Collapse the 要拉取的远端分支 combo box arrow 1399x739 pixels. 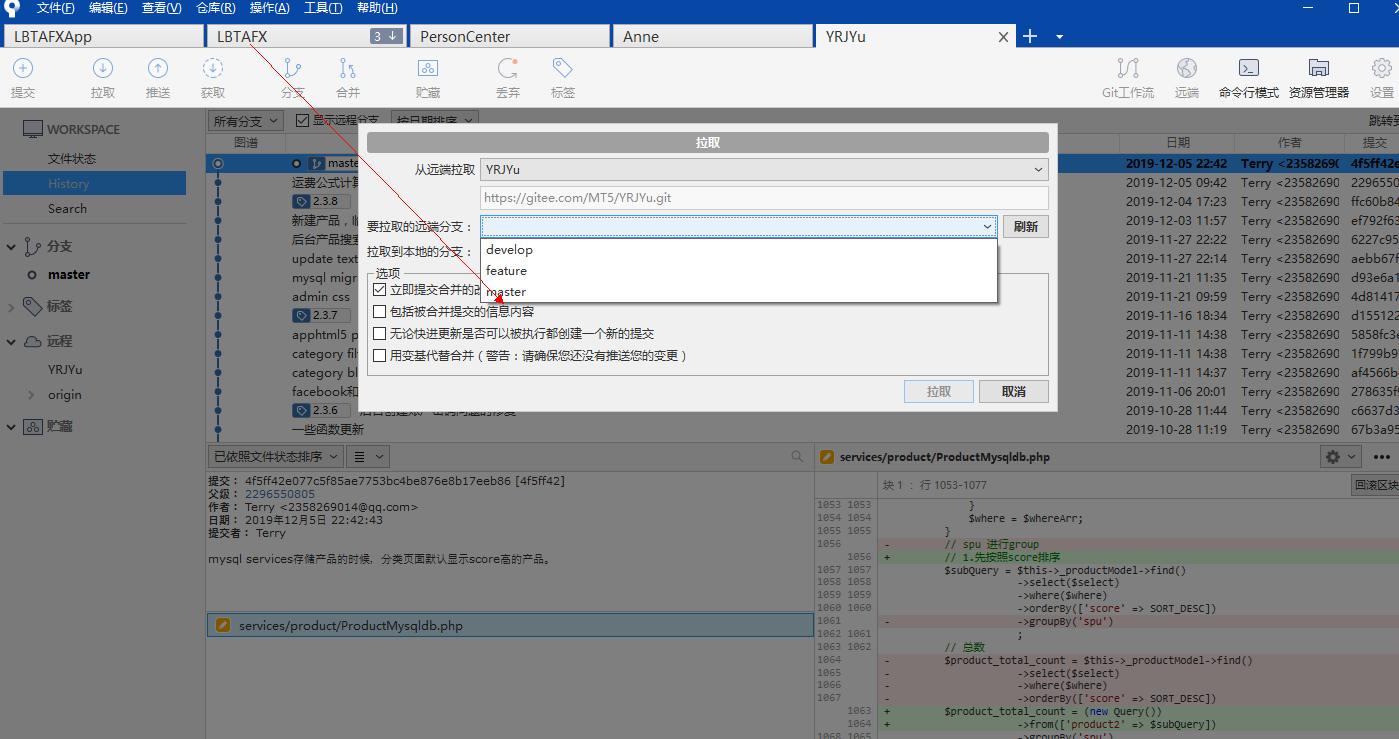pyautogui.click(x=987, y=227)
